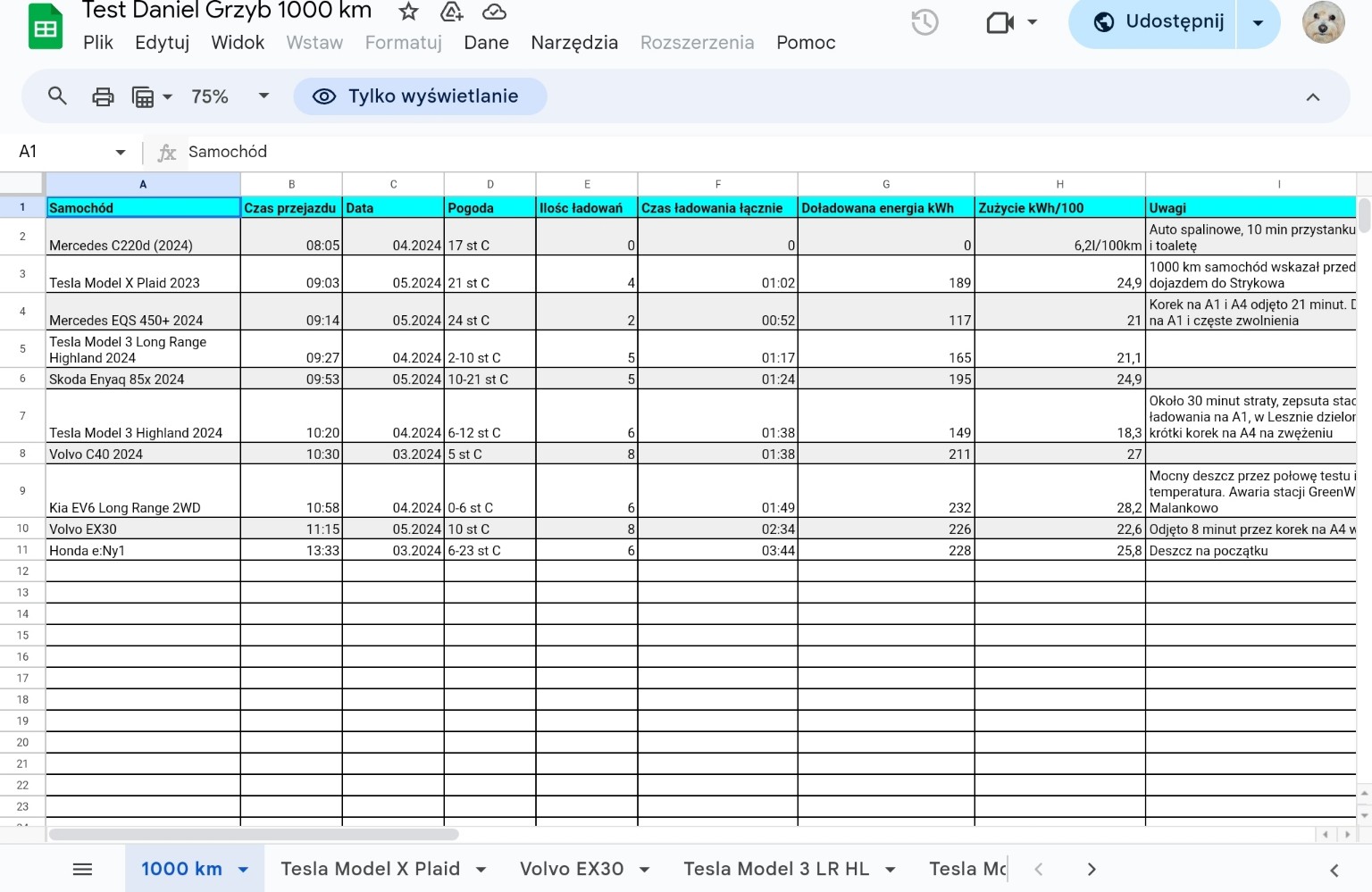Select cell Skoda Enyaq 85x 2024
This screenshot has width=1372, height=892.
143,379
